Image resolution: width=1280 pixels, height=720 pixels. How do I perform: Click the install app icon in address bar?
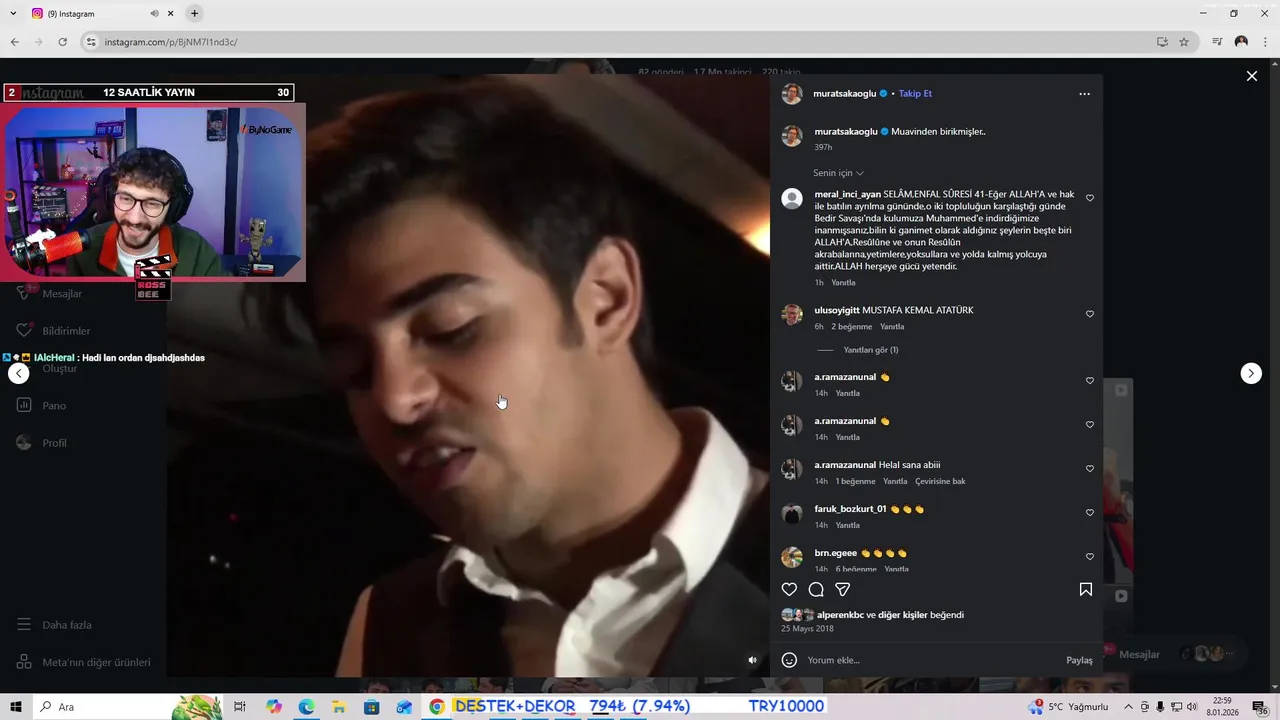click(x=1162, y=42)
